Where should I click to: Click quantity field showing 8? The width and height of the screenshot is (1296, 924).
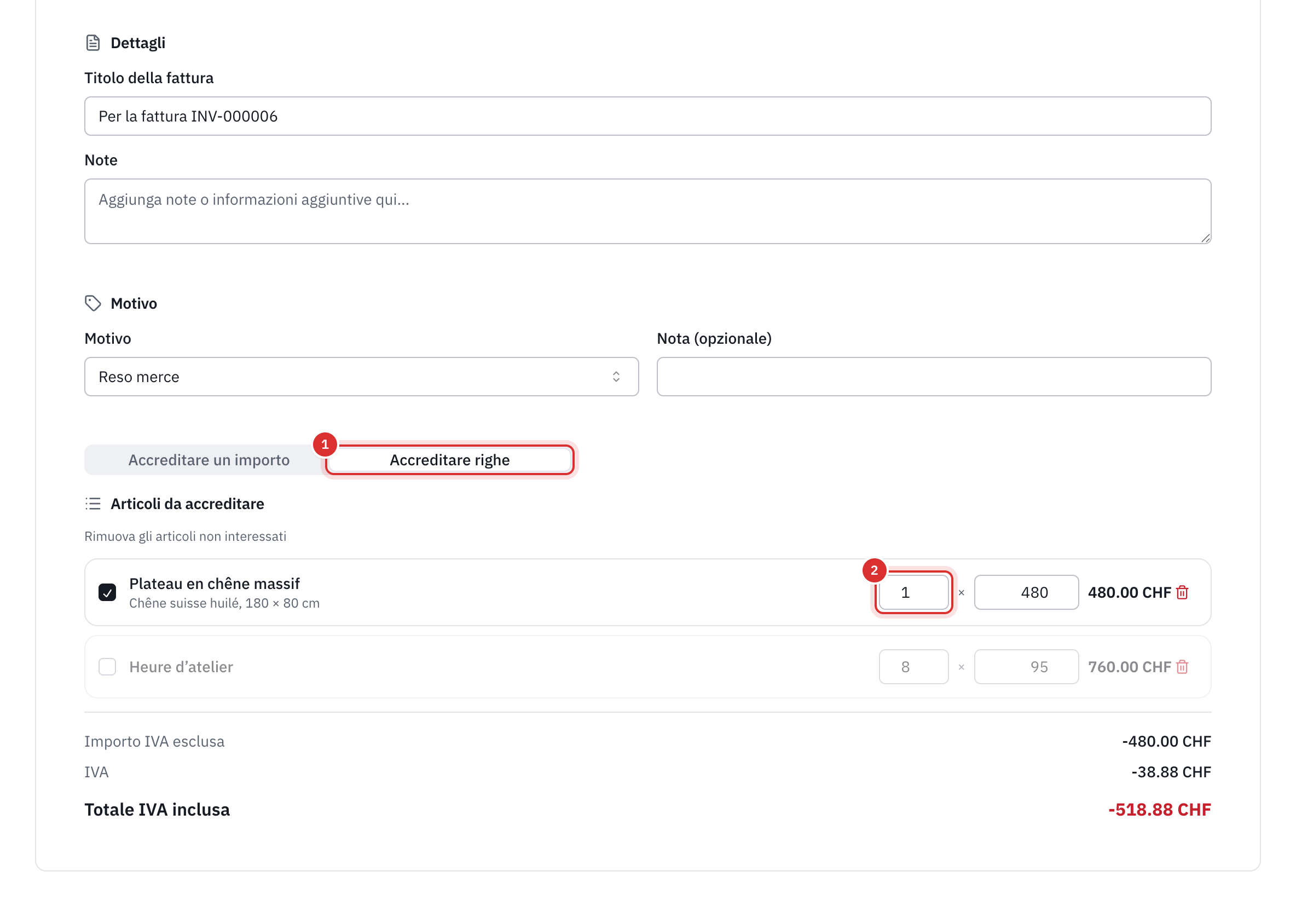tap(913, 667)
